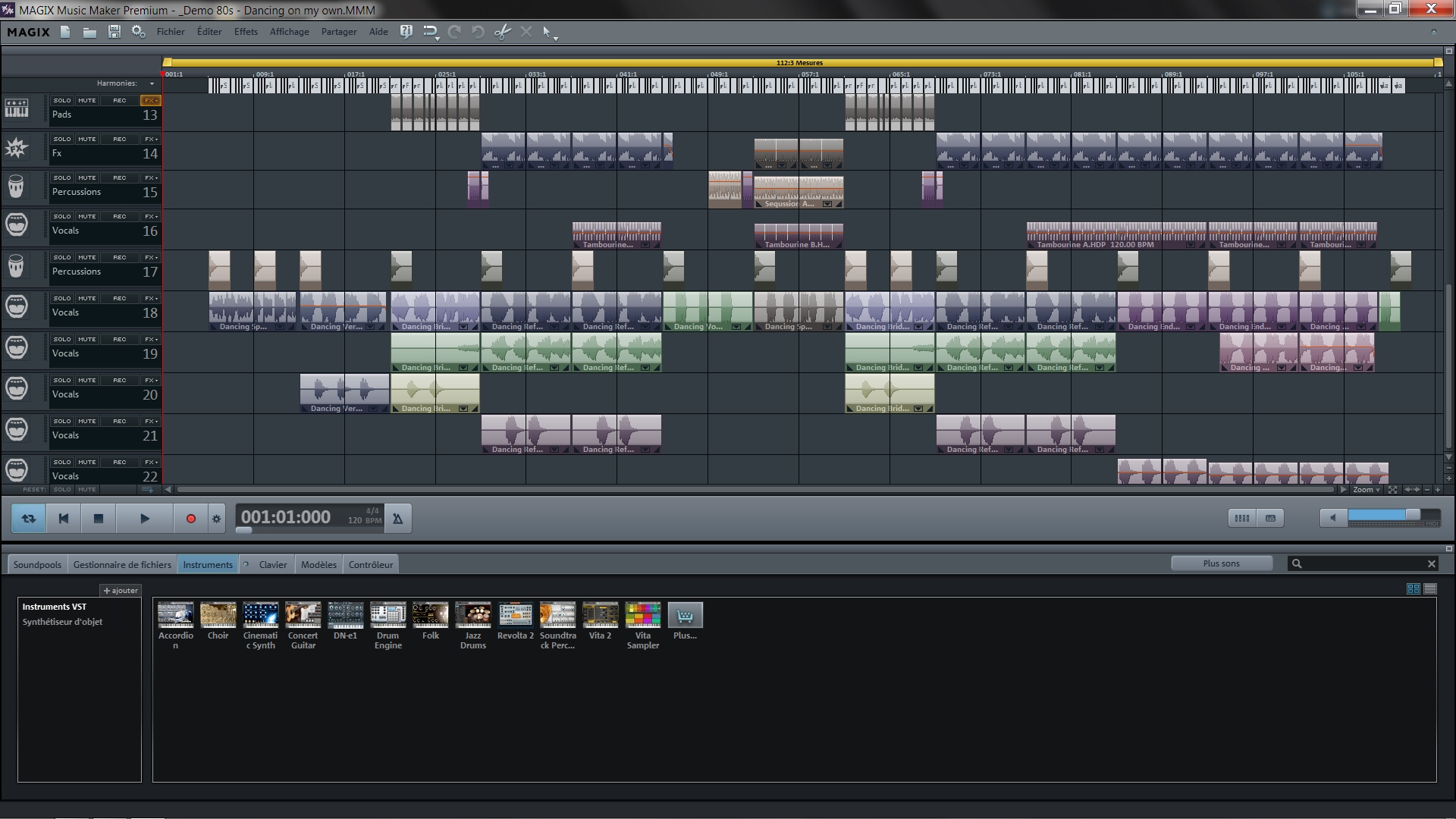
Task: Mute the Fx track 14
Action: click(x=88, y=139)
